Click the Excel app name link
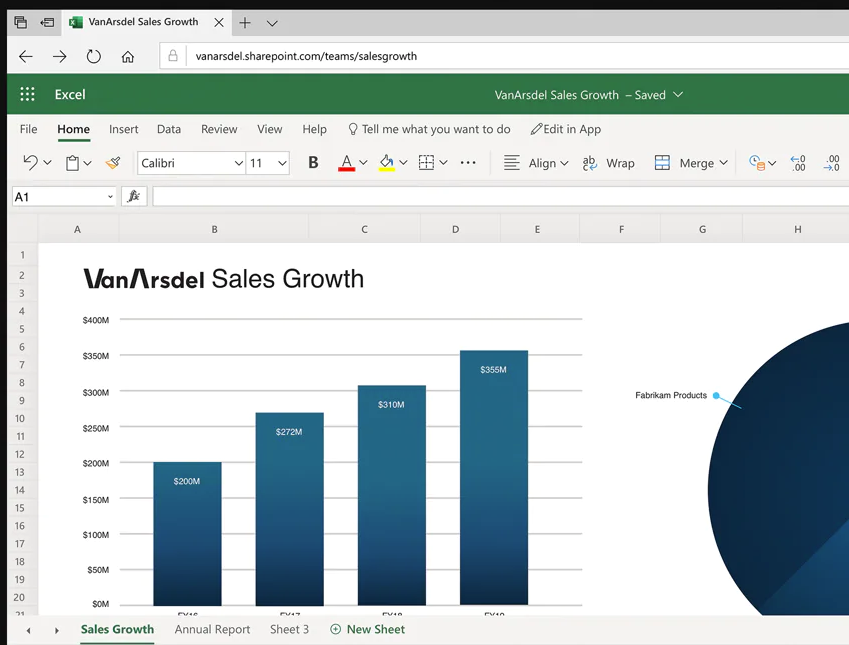 tap(70, 94)
